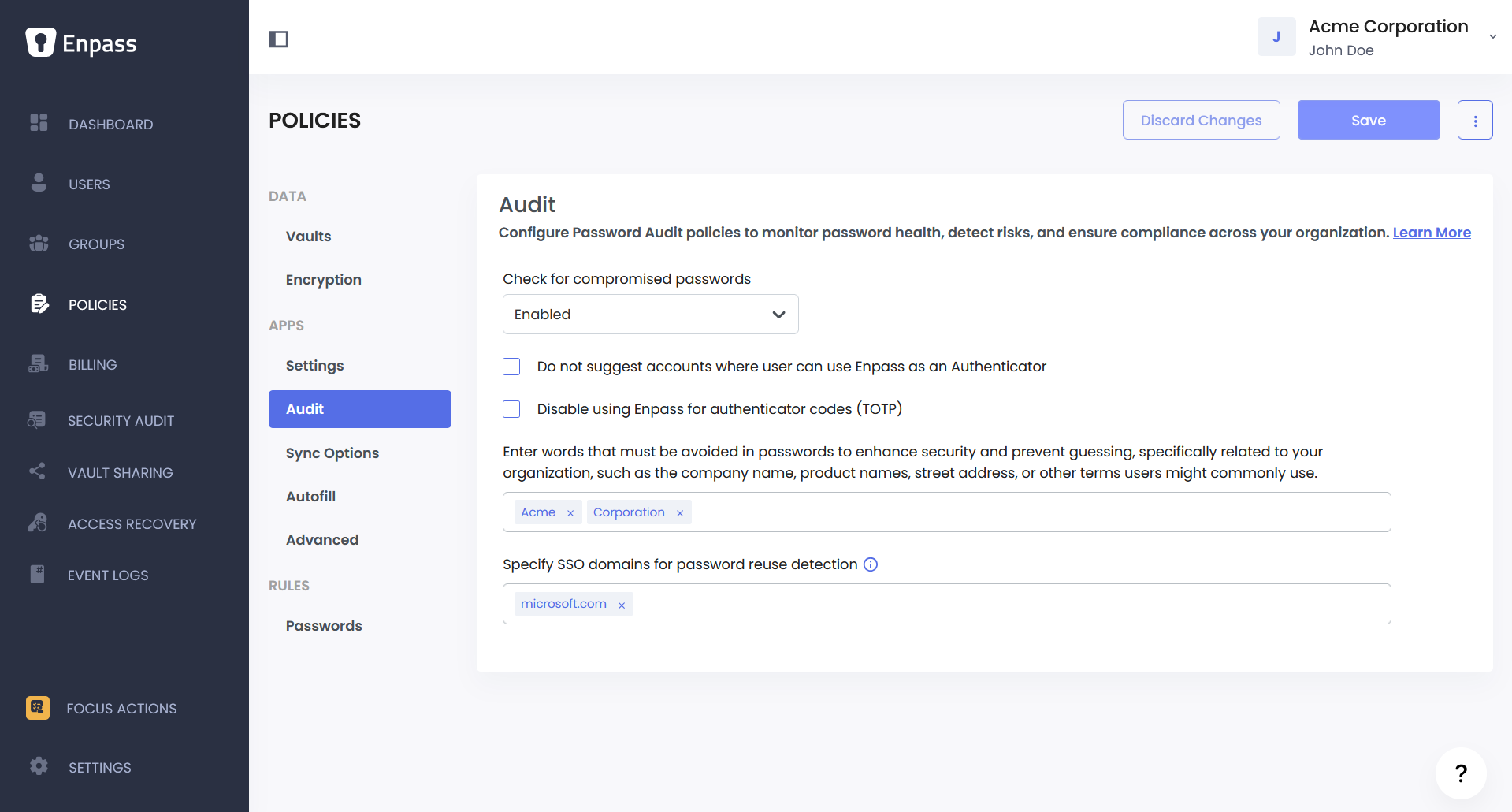Click the Vault Sharing share icon

[x=37, y=471]
